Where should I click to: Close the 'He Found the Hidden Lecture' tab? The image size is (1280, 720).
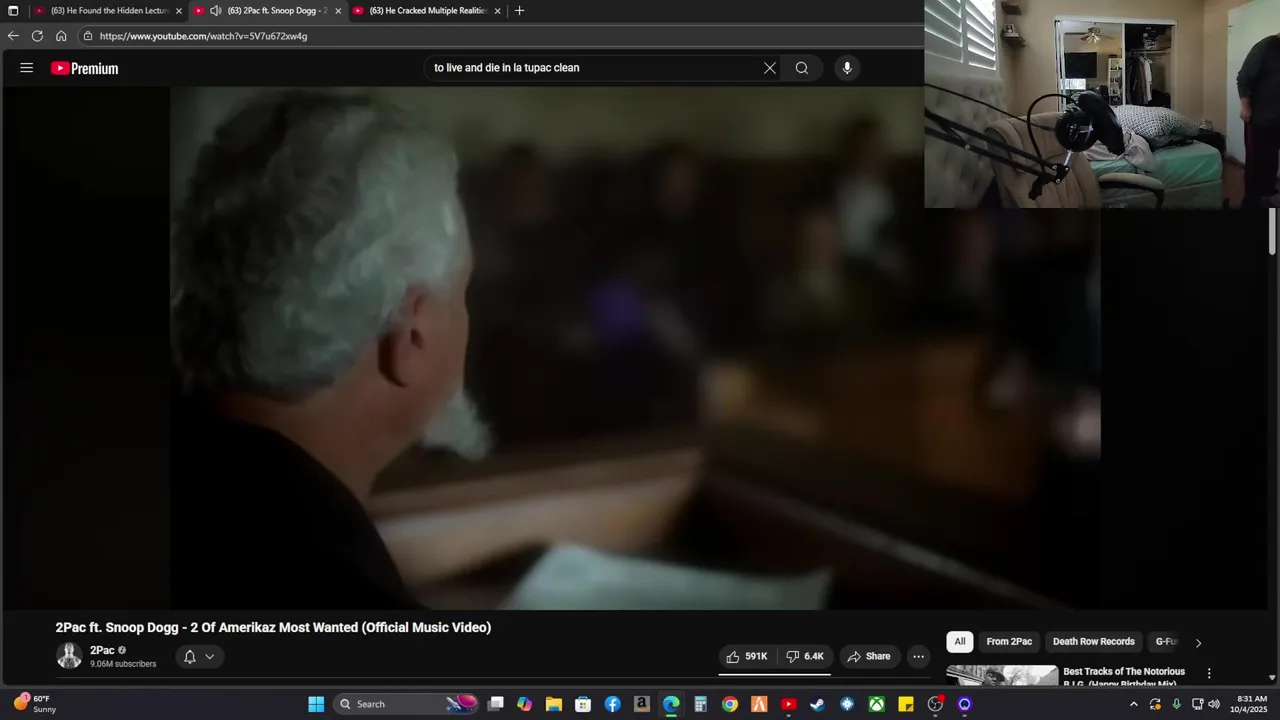tap(179, 11)
